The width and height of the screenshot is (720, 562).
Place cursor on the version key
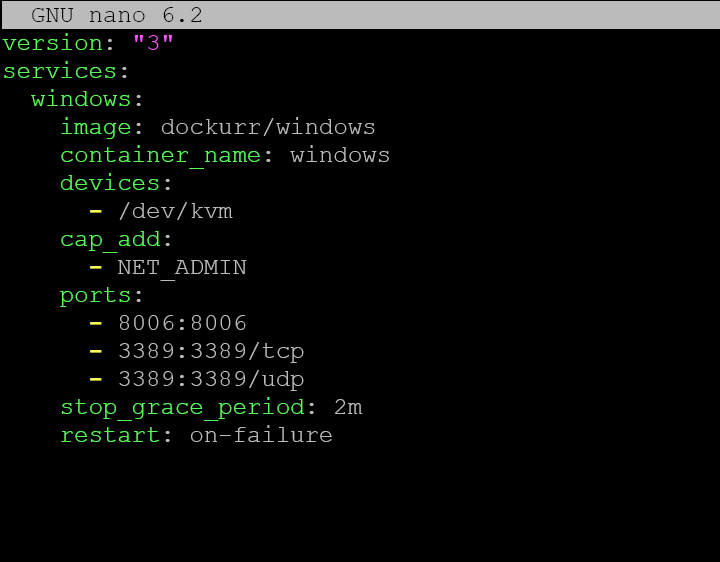tap(52, 43)
